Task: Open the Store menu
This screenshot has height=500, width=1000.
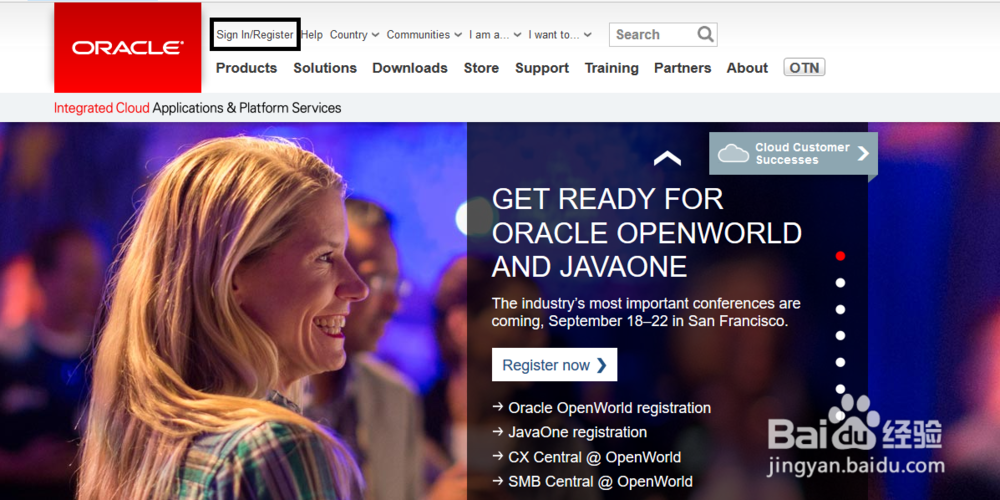Action: click(x=481, y=68)
